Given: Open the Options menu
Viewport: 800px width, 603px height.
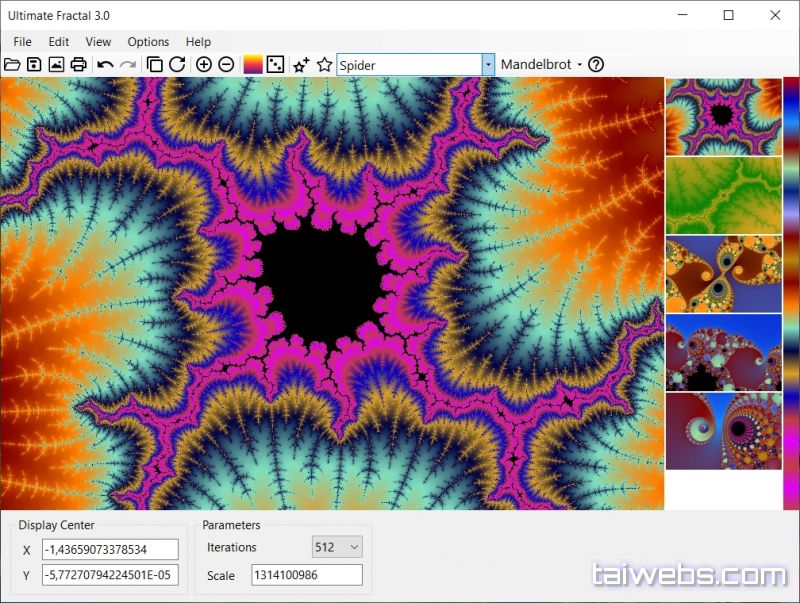Looking at the screenshot, I should [x=148, y=42].
